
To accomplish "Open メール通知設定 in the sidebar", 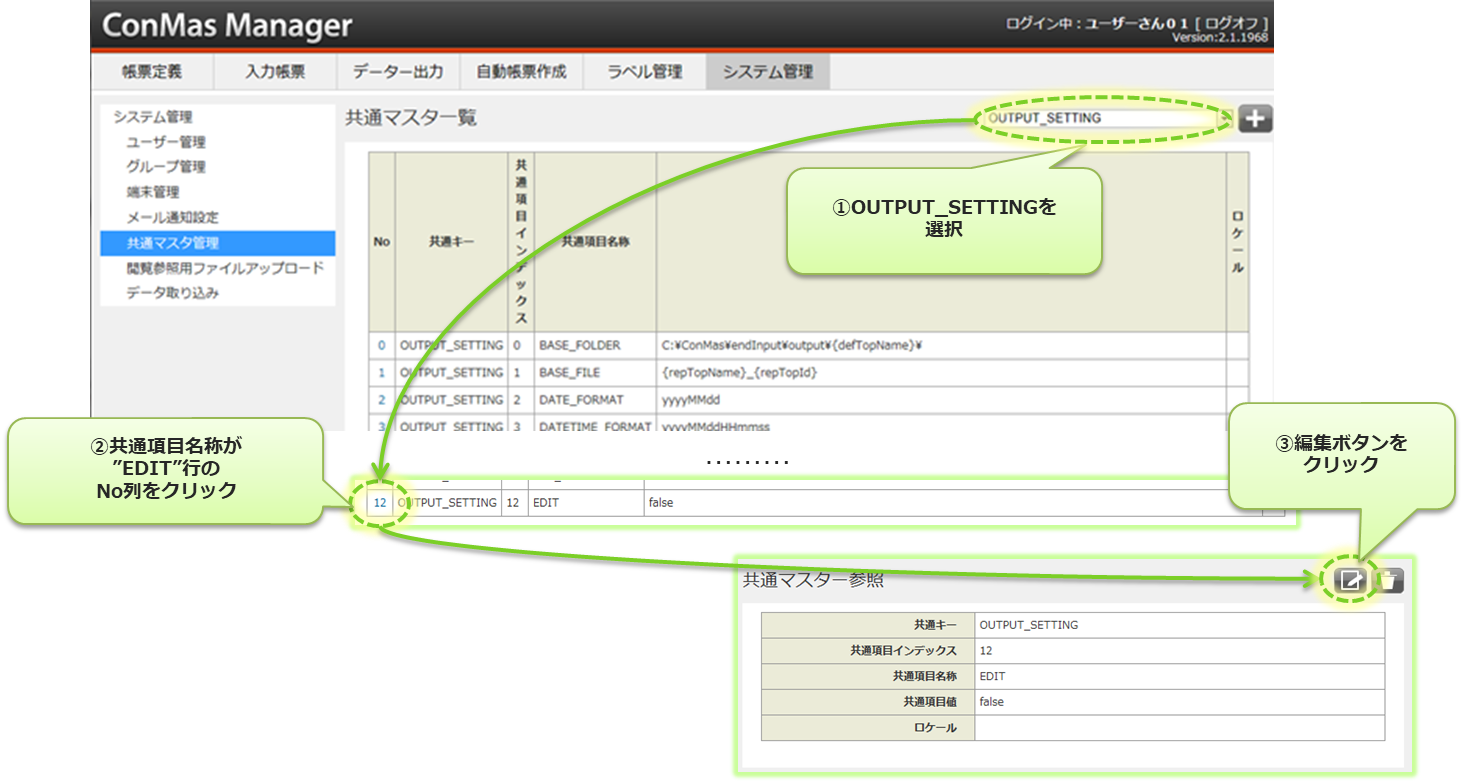I will click(x=172, y=217).
